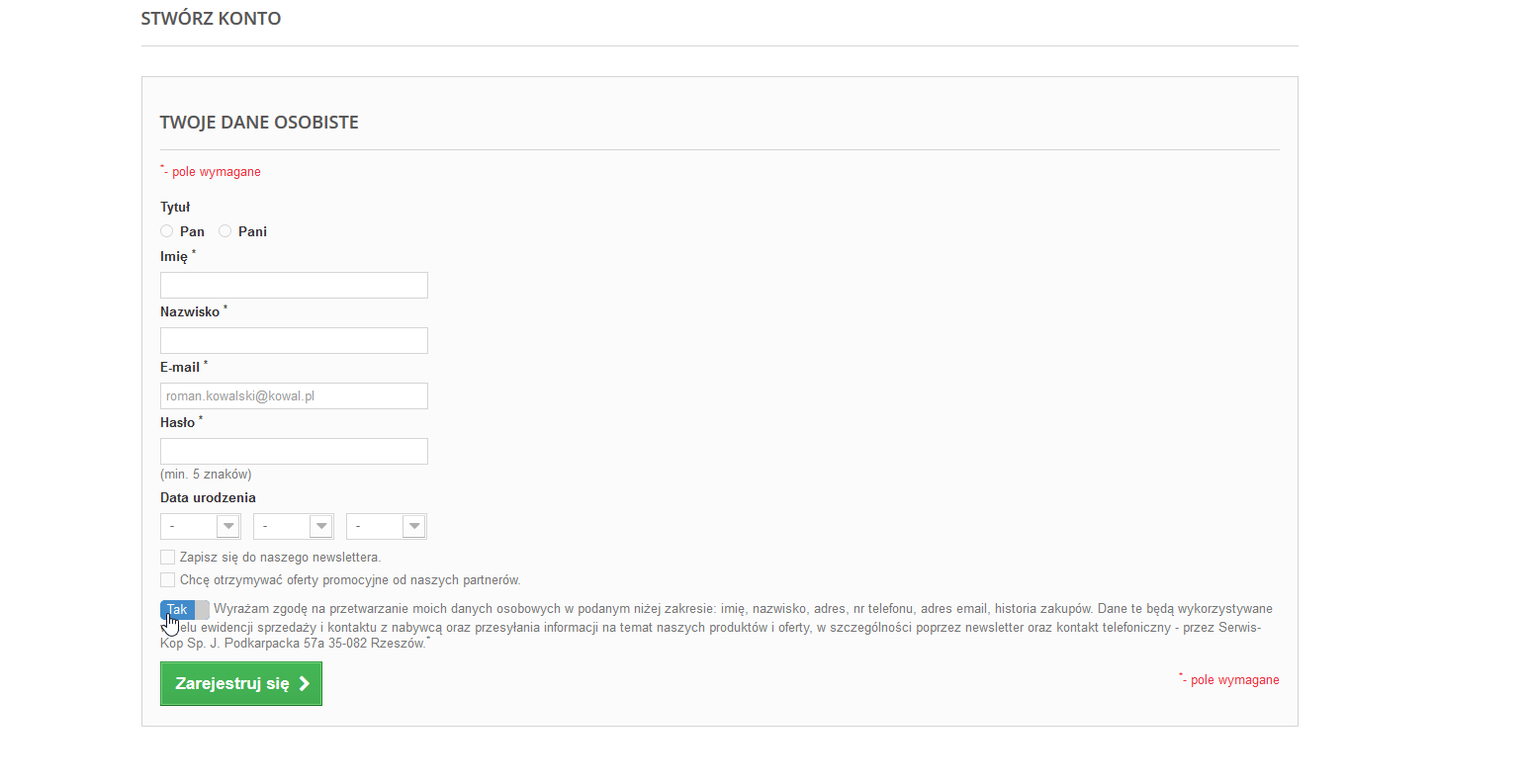
Task: Click the Imię input field
Action: 294,286
